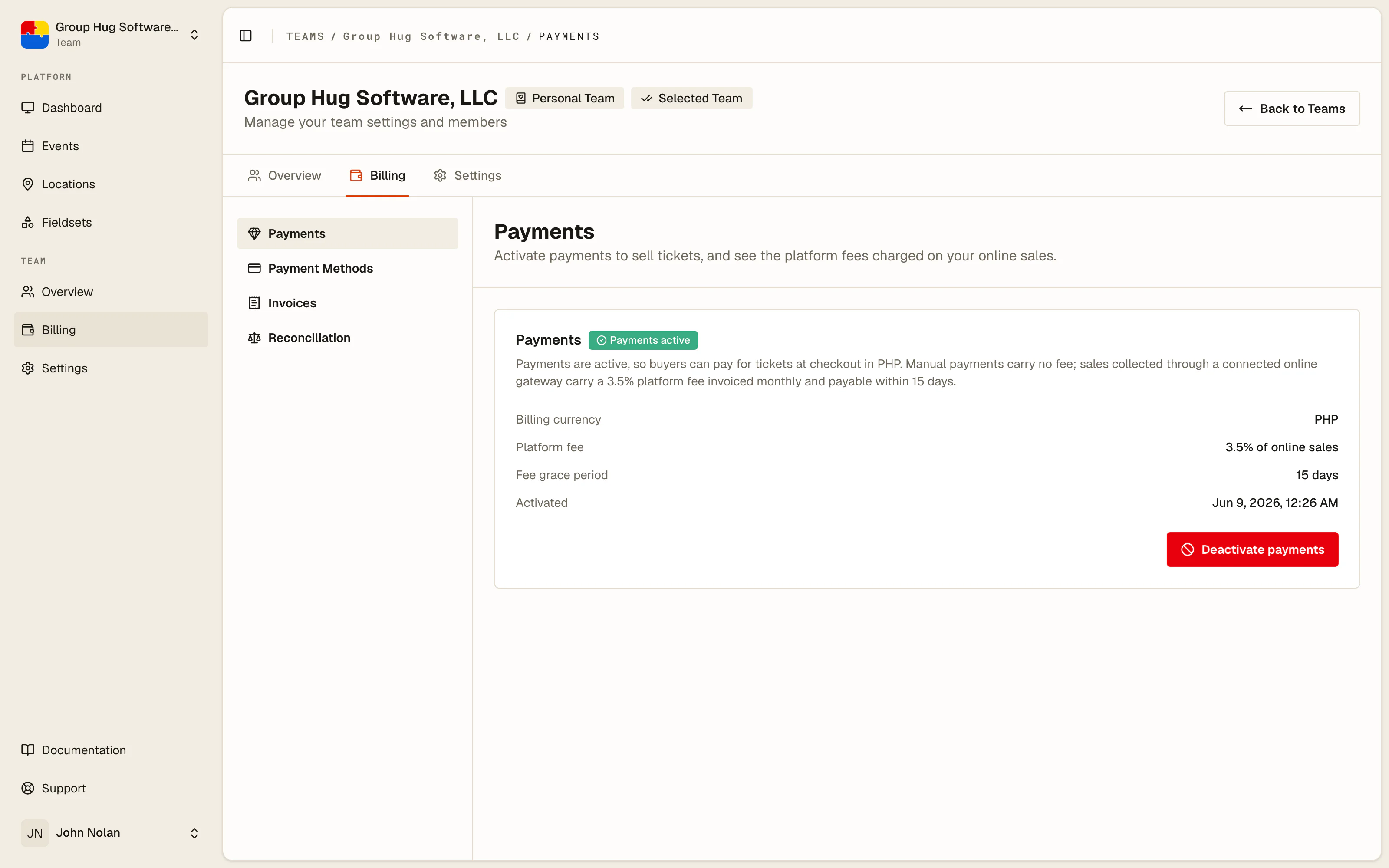Click the Dashboard monitor icon
The image size is (1389, 868).
27,108
